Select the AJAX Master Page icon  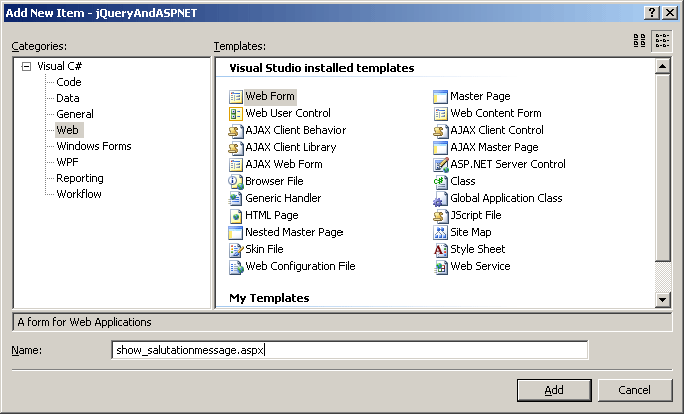[x=441, y=148]
